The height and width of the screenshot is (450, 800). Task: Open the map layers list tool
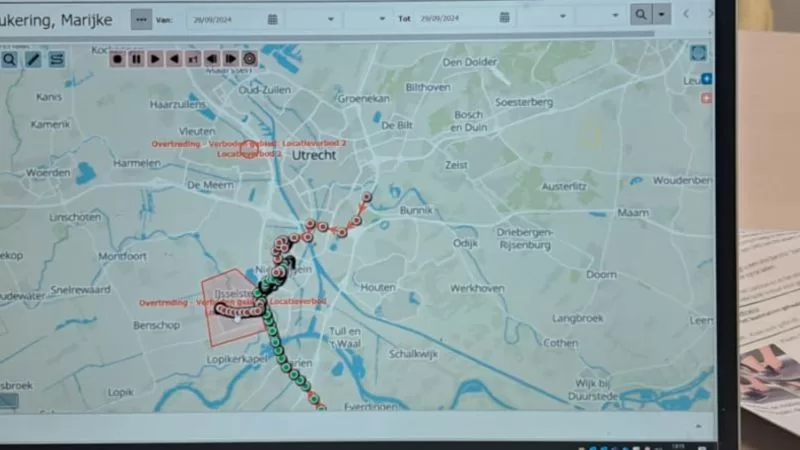57,59
